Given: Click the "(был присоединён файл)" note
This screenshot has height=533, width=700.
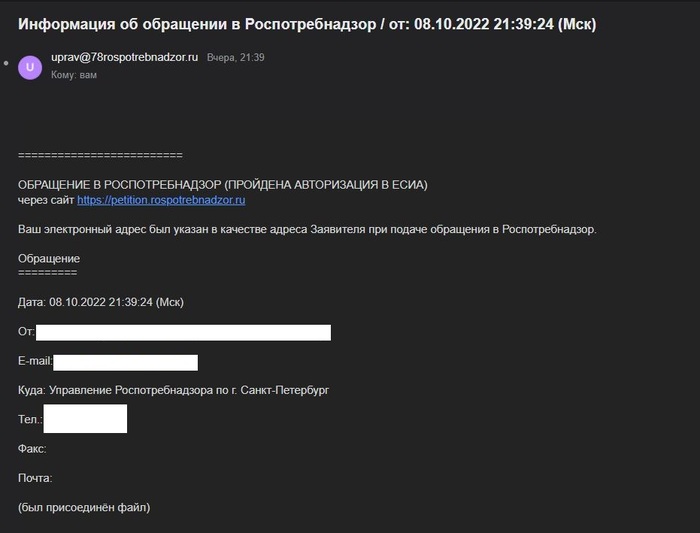Looking at the screenshot, I should coord(84,507).
